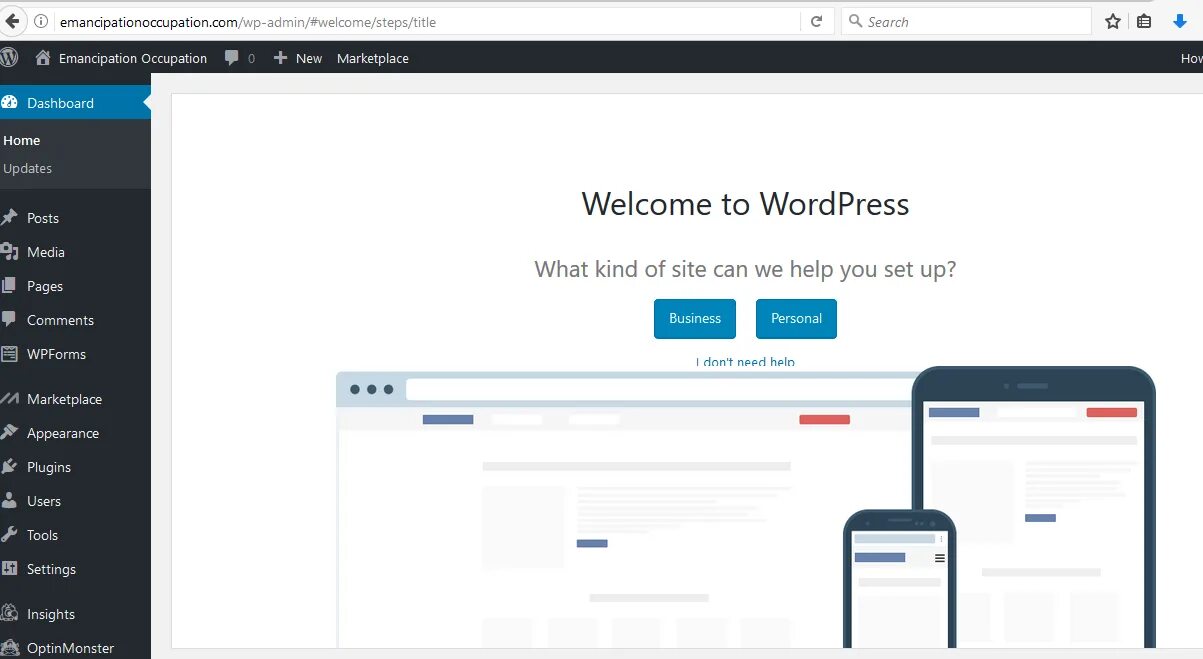Viewport: 1203px width, 659px height.
Task: Click "What kind of site can we help you set up?" text
Action: [745, 269]
